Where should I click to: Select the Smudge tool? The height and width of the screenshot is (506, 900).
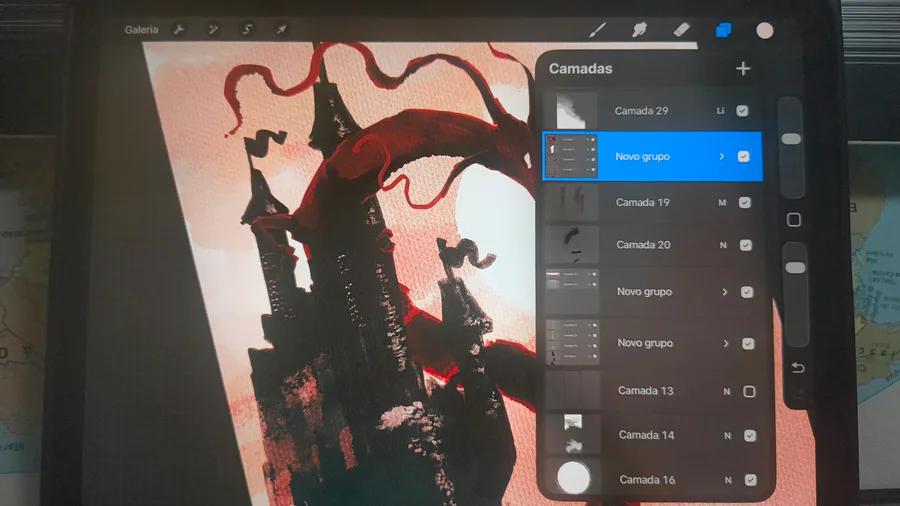(x=639, y=30)
